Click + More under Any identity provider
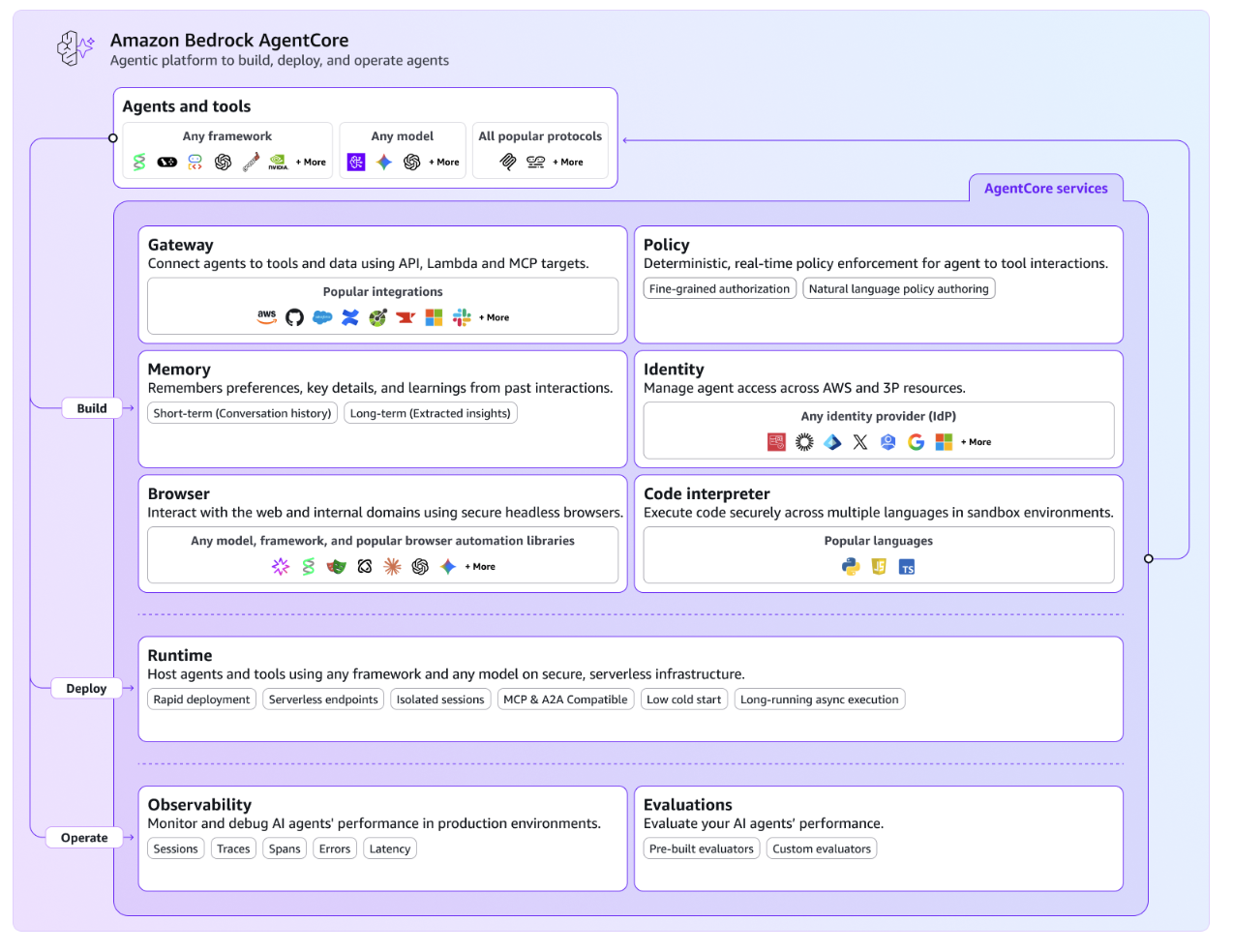 976,442
